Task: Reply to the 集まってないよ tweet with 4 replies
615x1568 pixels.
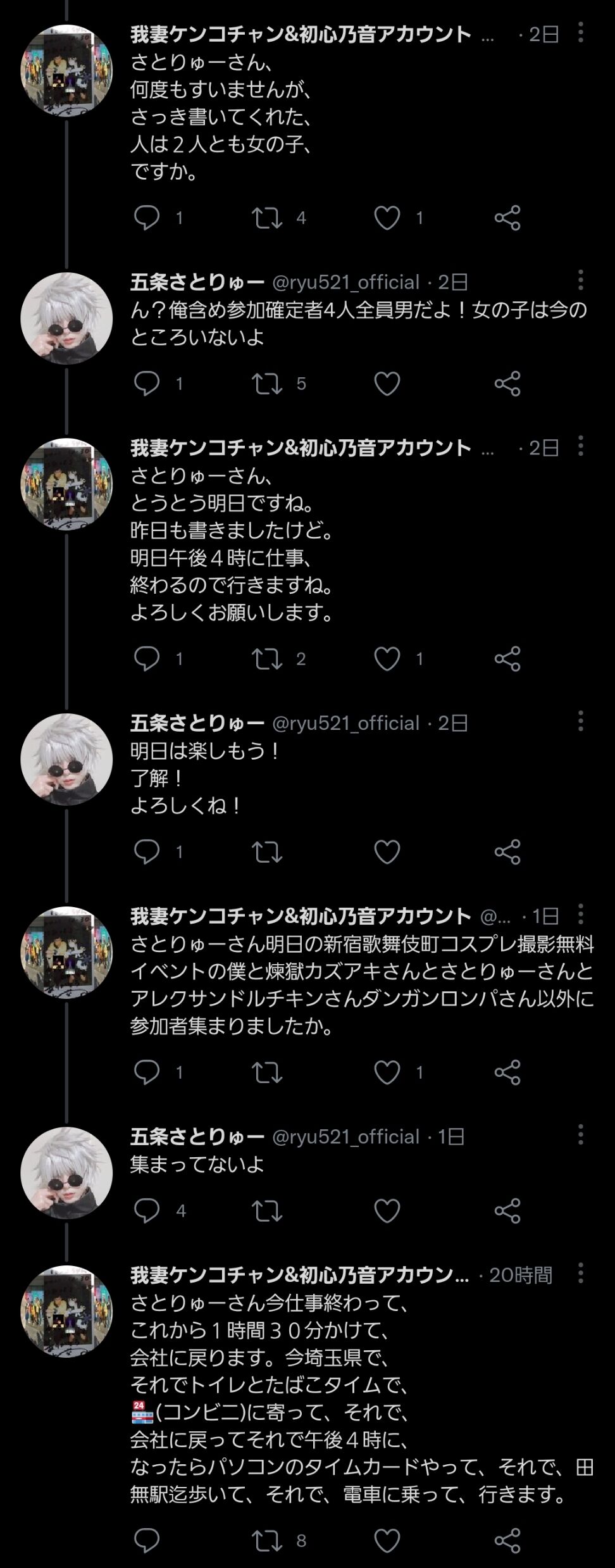Action: [147, 1211]
